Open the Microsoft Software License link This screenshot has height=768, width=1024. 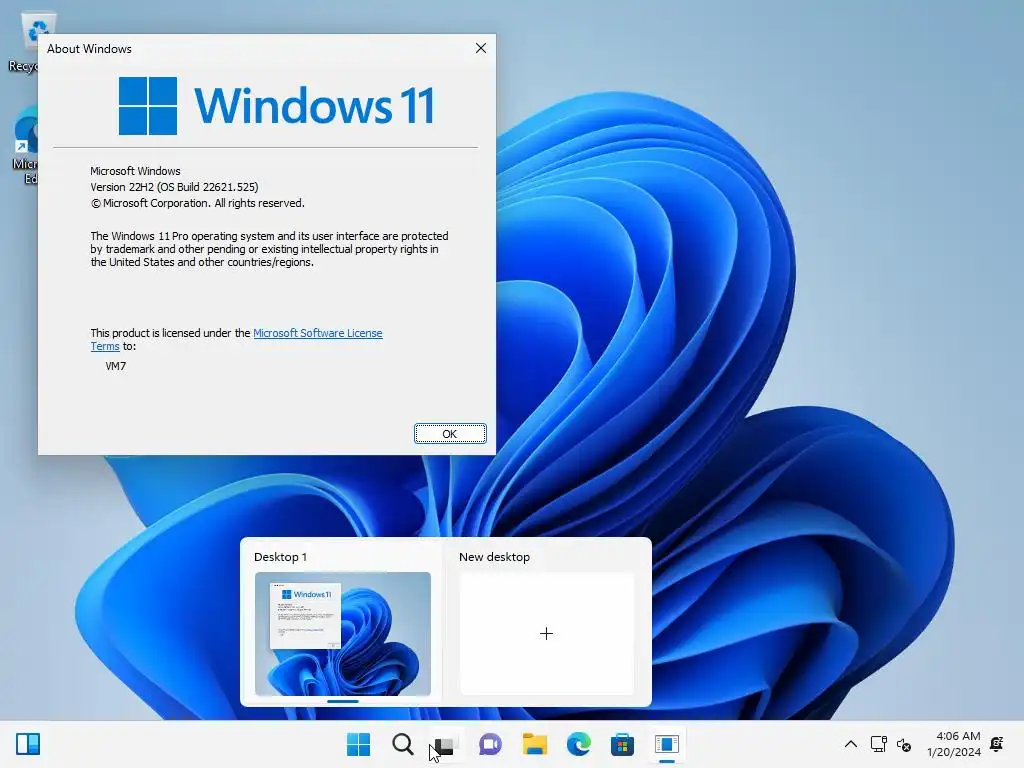coord(317,333)
